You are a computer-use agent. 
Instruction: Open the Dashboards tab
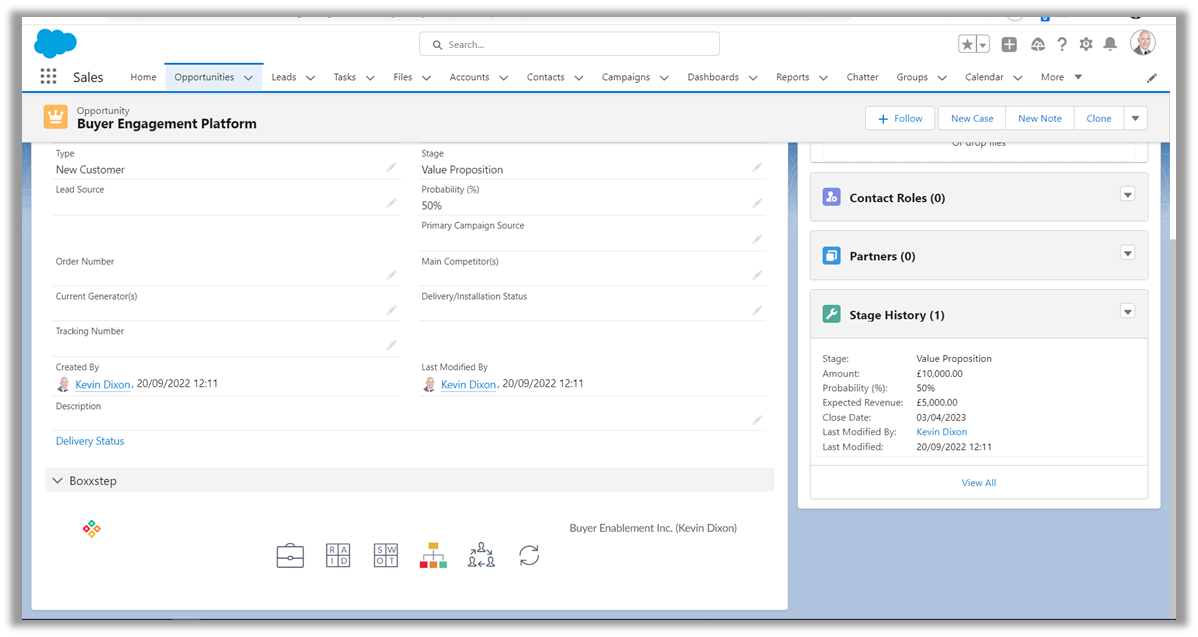pyautogui.click(x=713, y=77)
